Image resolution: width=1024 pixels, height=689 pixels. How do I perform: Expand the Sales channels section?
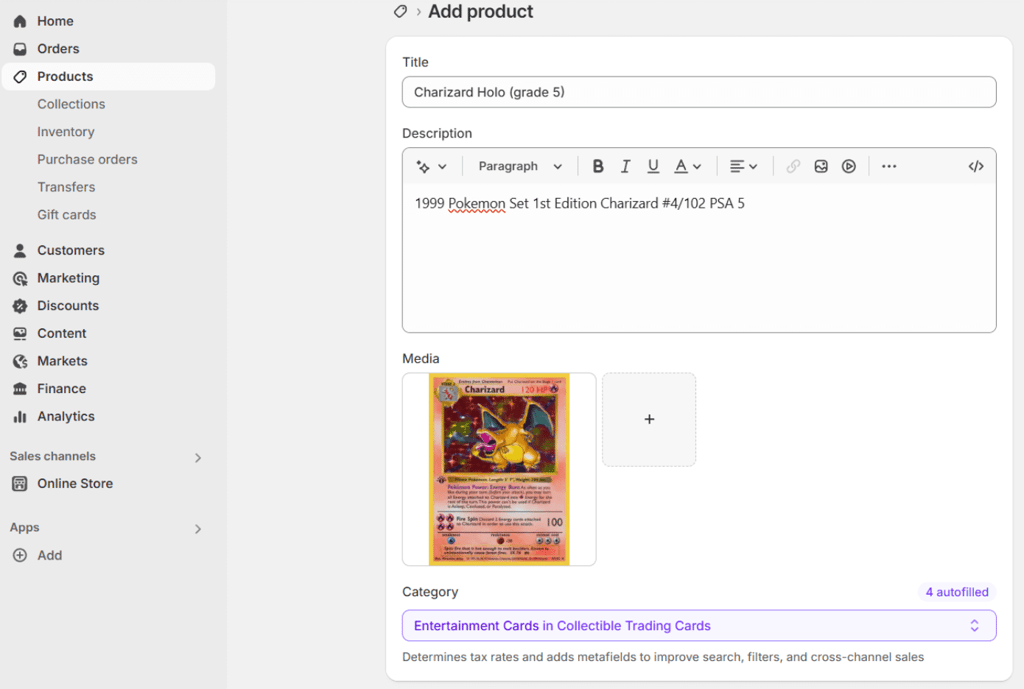click(198, 458)
